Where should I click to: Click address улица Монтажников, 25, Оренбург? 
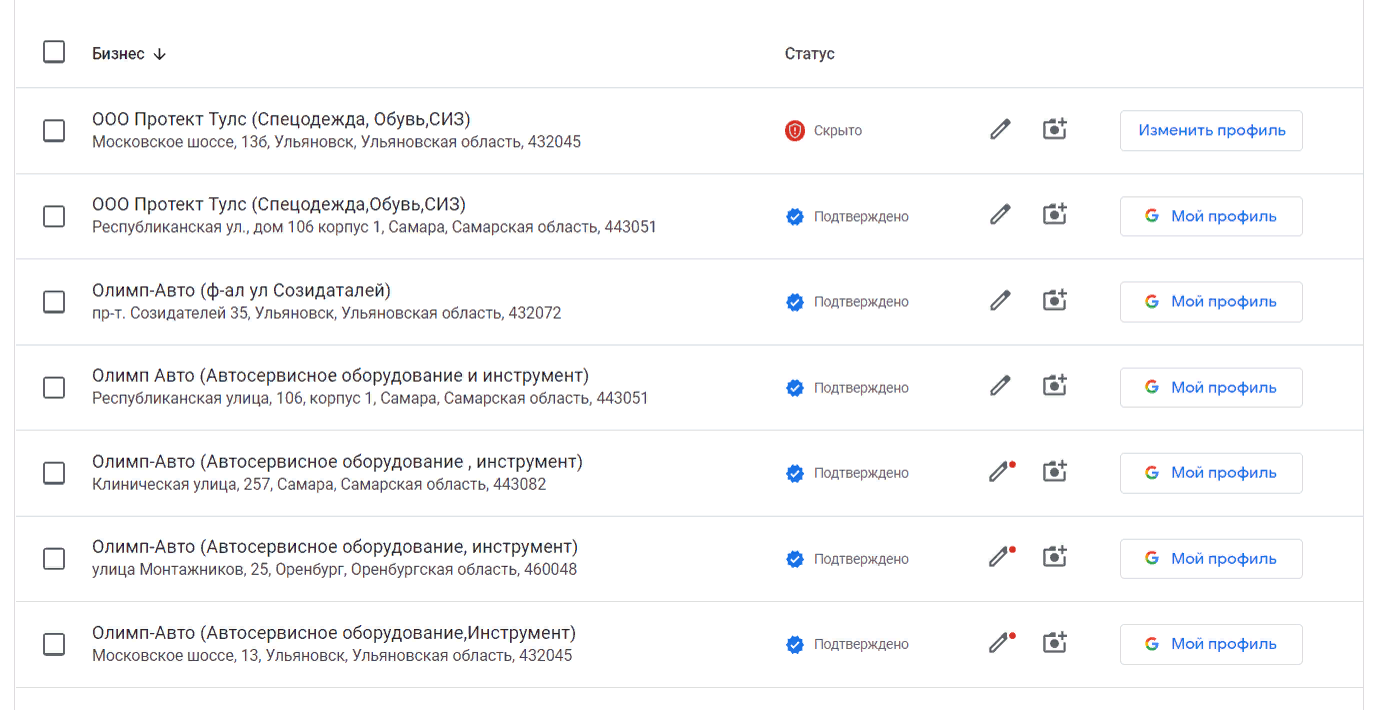pos(334,570)
